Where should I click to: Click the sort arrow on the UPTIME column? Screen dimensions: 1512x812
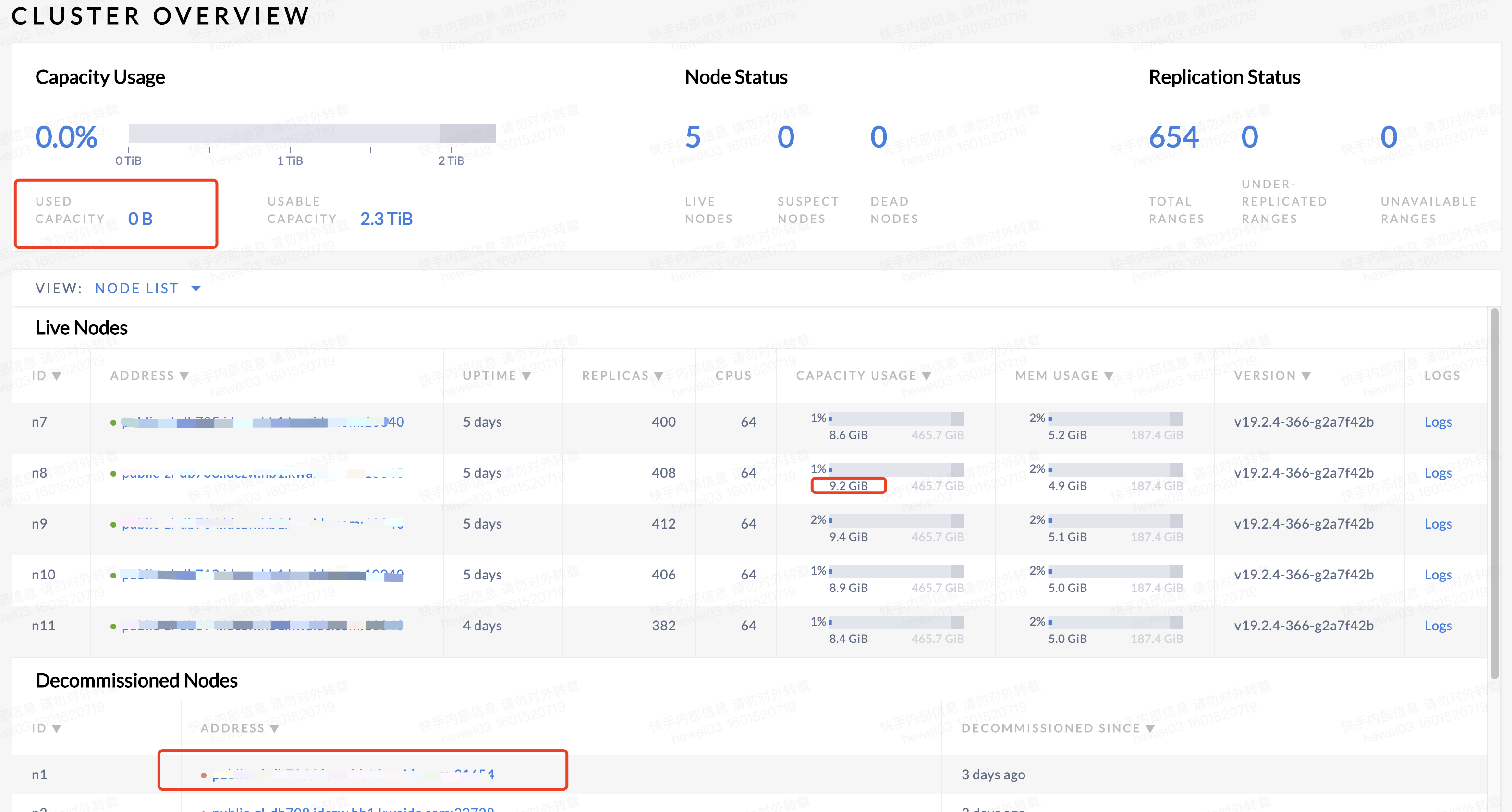(x=527, y=375)
